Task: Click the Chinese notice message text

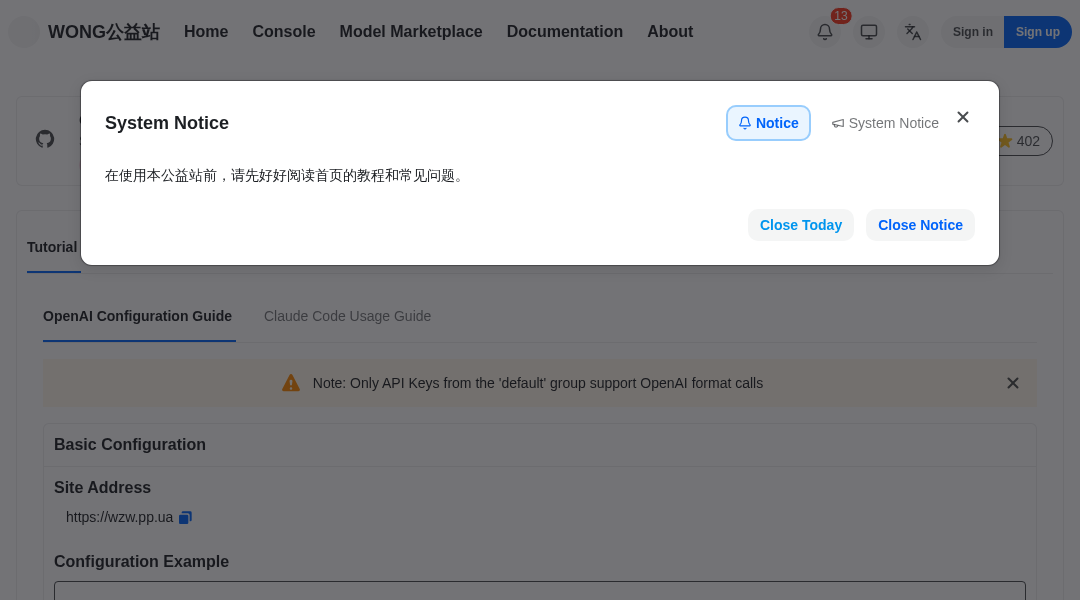Action: pyautogui.click(x=287, y=176)
